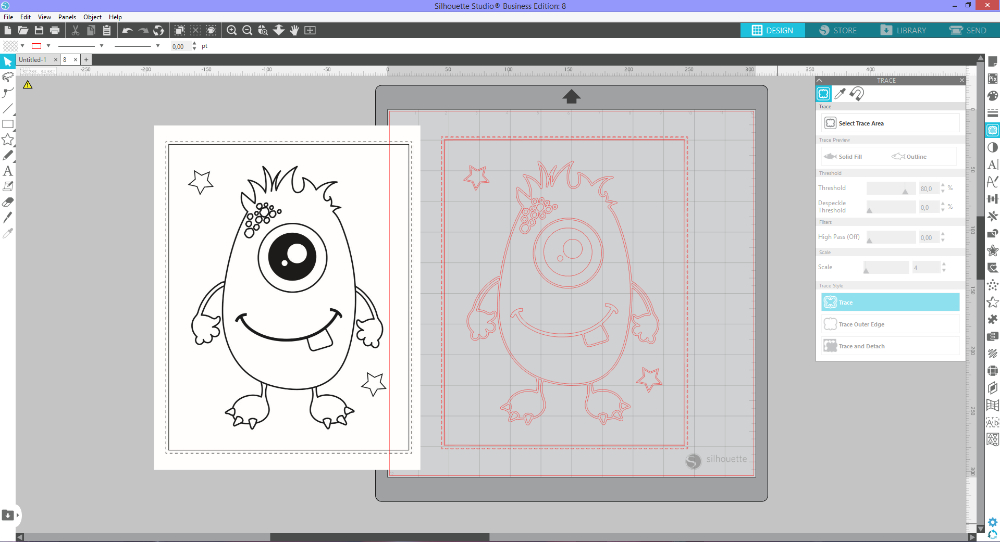Open the Edit menu
Image resolution: width=1000 pixels, height=542 pixels.
[x=26, y=17]
